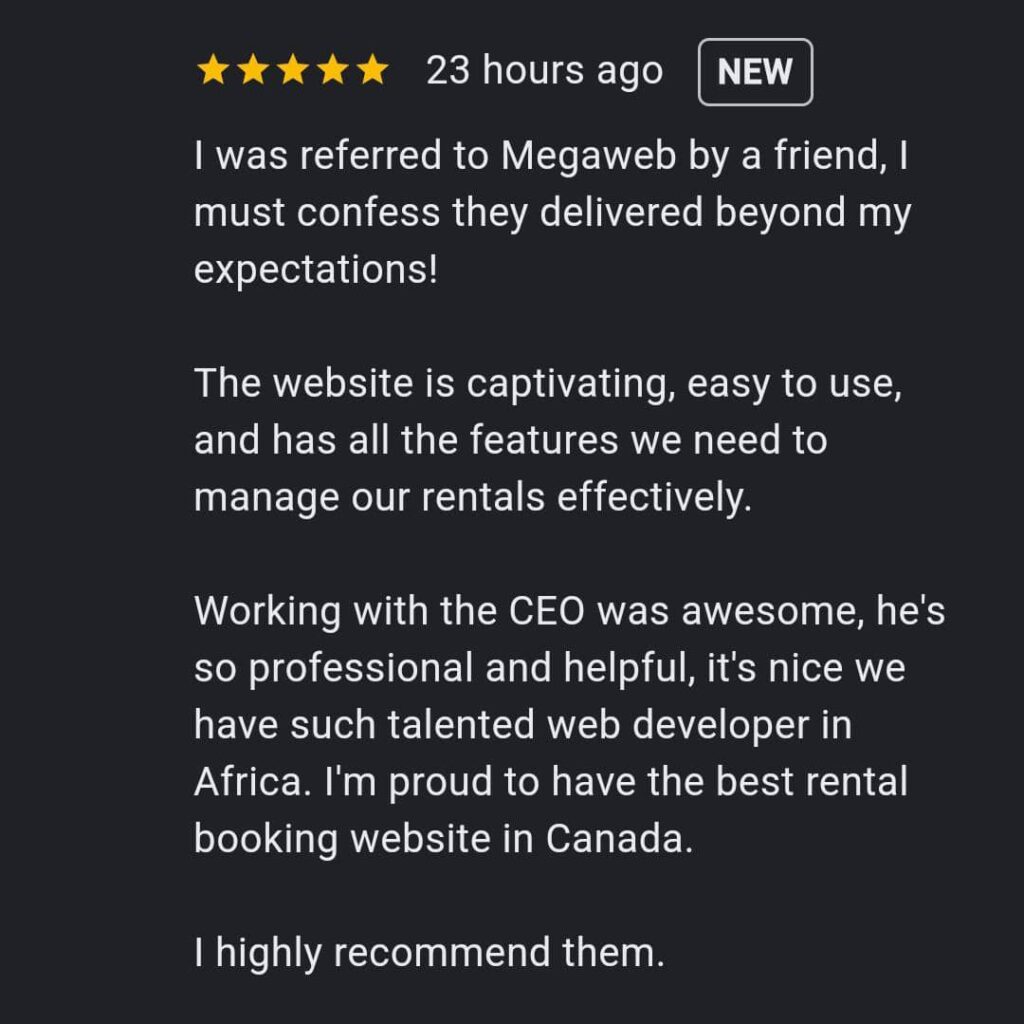Click 'Working with the CEO' line

click(x=569, y=611)
